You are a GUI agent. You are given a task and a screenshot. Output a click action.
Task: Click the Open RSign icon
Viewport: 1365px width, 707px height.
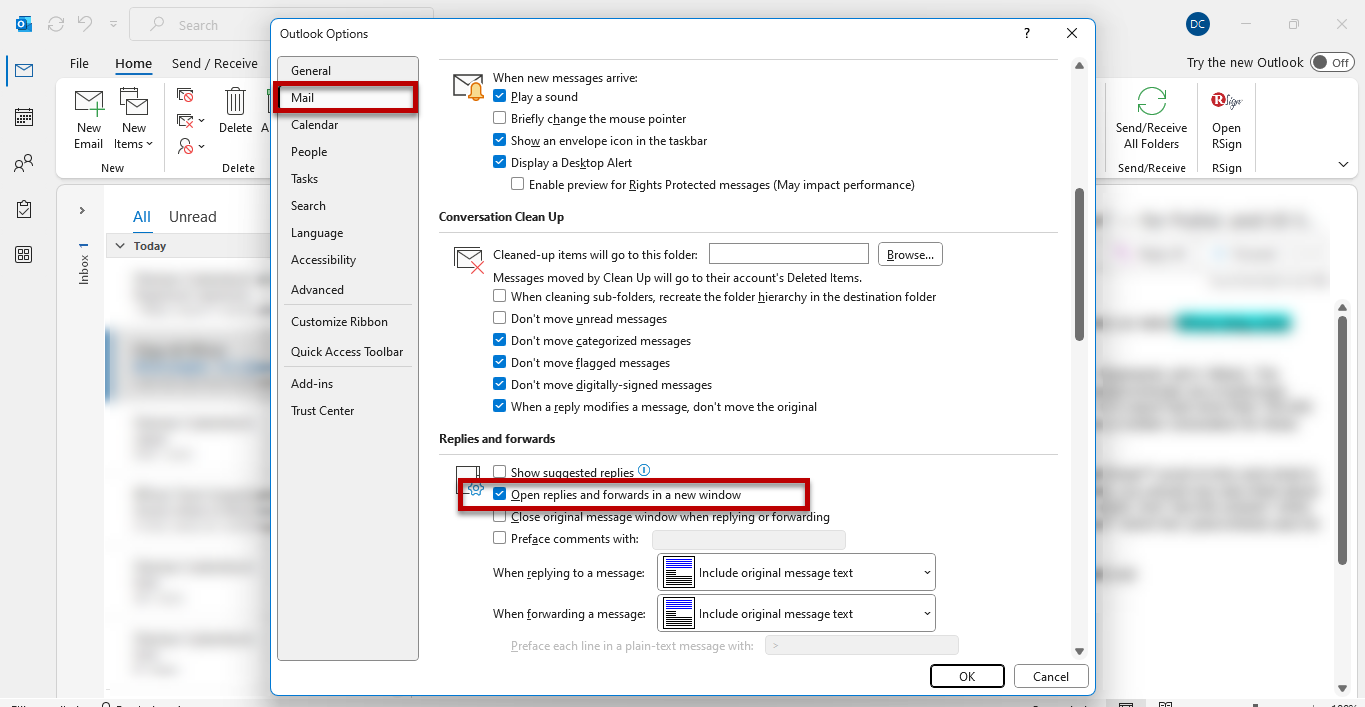pyautogui.click(x=1226, y=103)
